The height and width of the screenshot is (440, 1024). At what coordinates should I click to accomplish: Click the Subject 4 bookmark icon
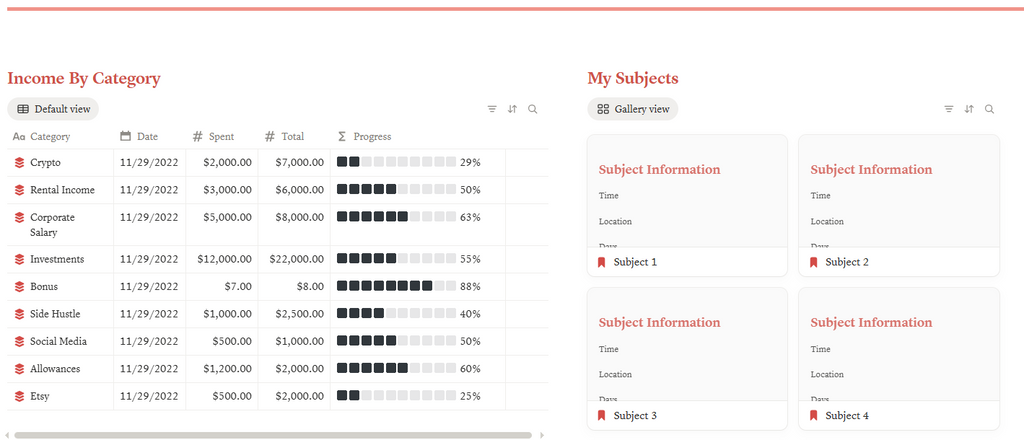click(x=813, y=415)
